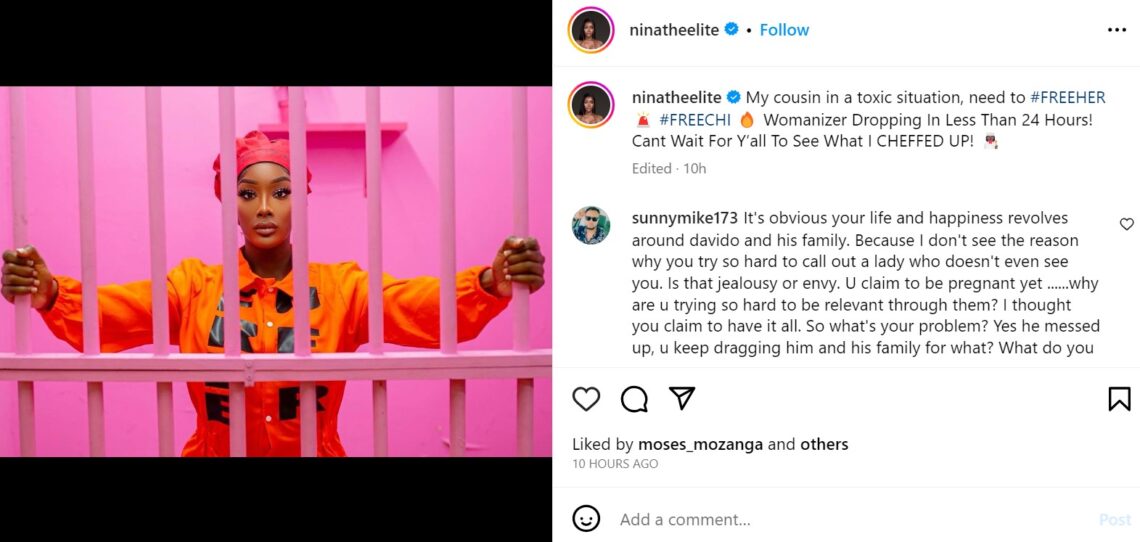Open ninatheelite header profile picture
Image resolution: width=1140 pixels, height=542 pixels.
(x=591, y=30)
